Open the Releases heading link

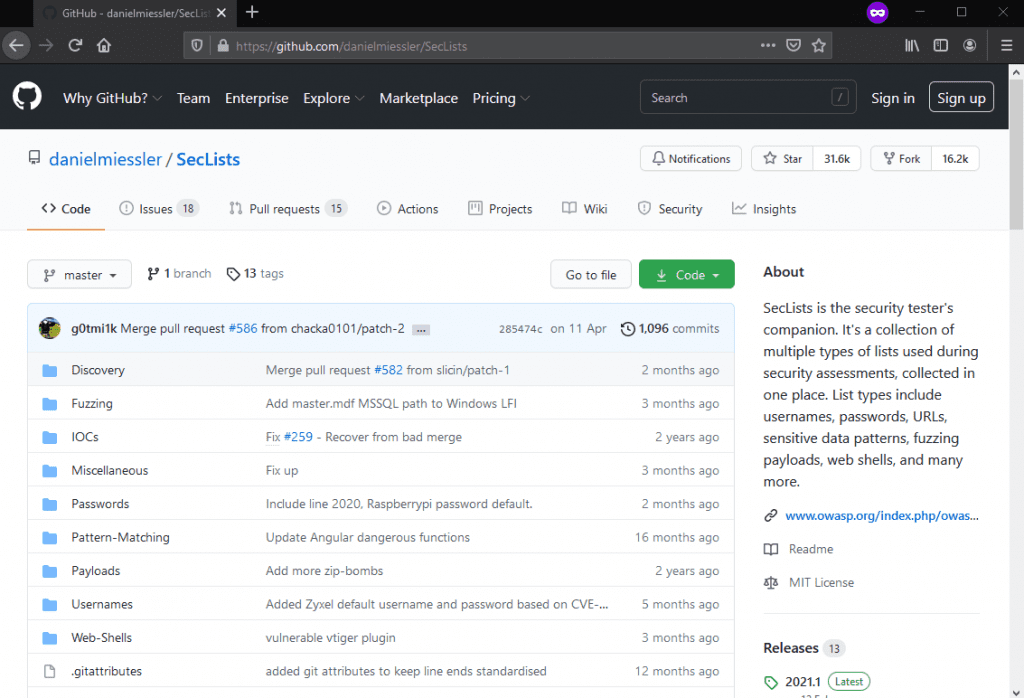tap(791, 648)
